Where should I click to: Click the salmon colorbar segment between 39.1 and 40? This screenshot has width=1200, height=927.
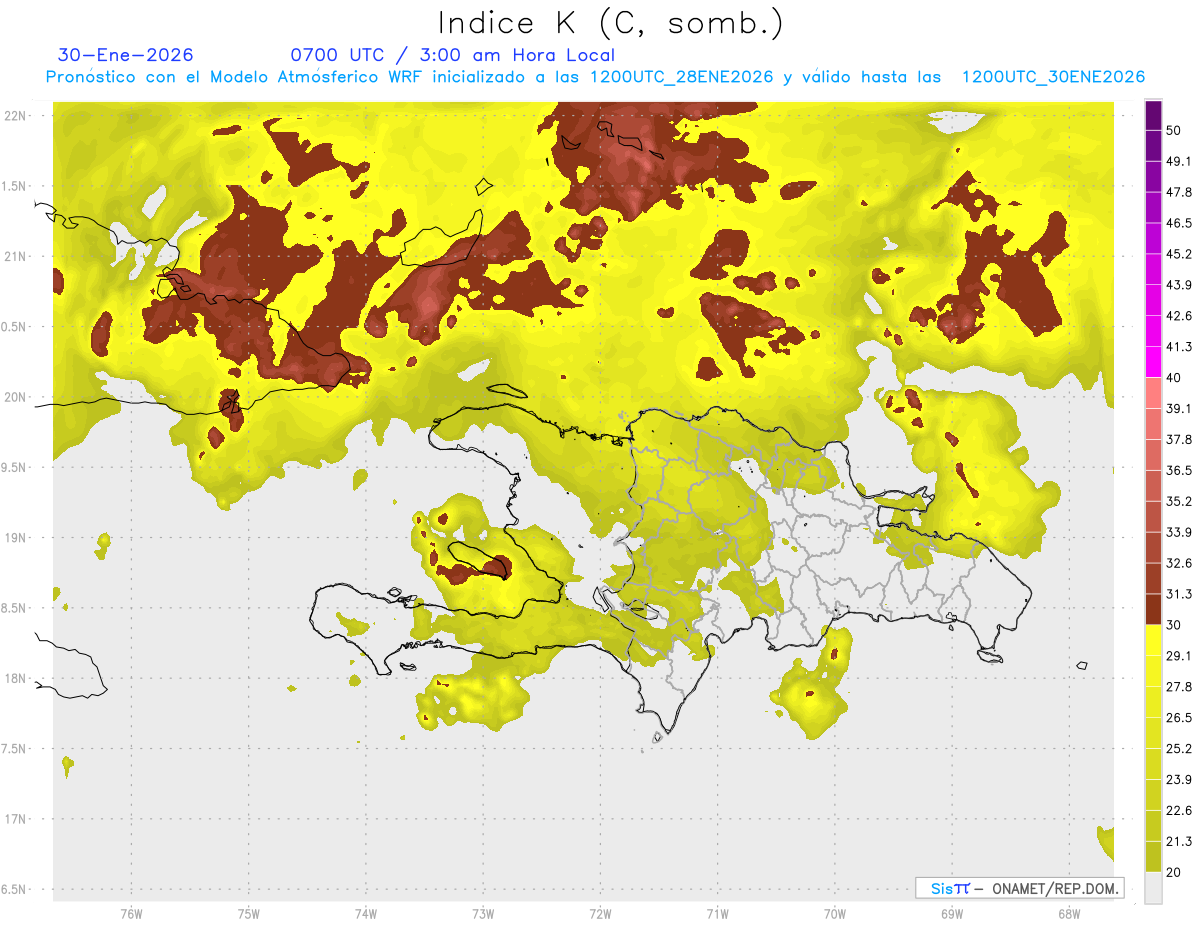tap(1154, 393)
